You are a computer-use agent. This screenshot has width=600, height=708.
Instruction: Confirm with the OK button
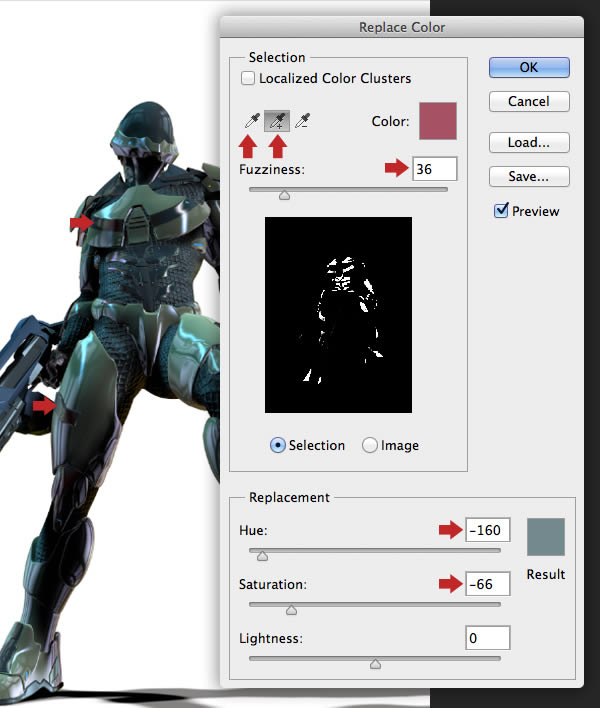click(529, 67)
